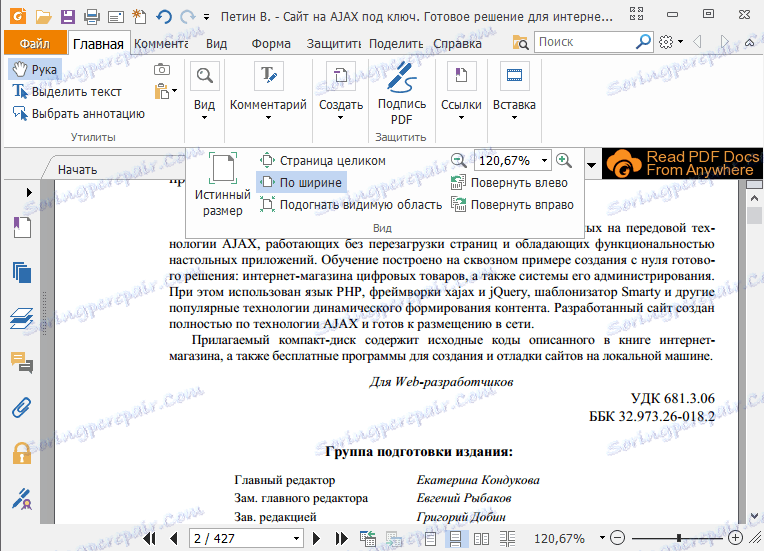Open the status bar zoom level dropdown arrow

coord(602,538)
